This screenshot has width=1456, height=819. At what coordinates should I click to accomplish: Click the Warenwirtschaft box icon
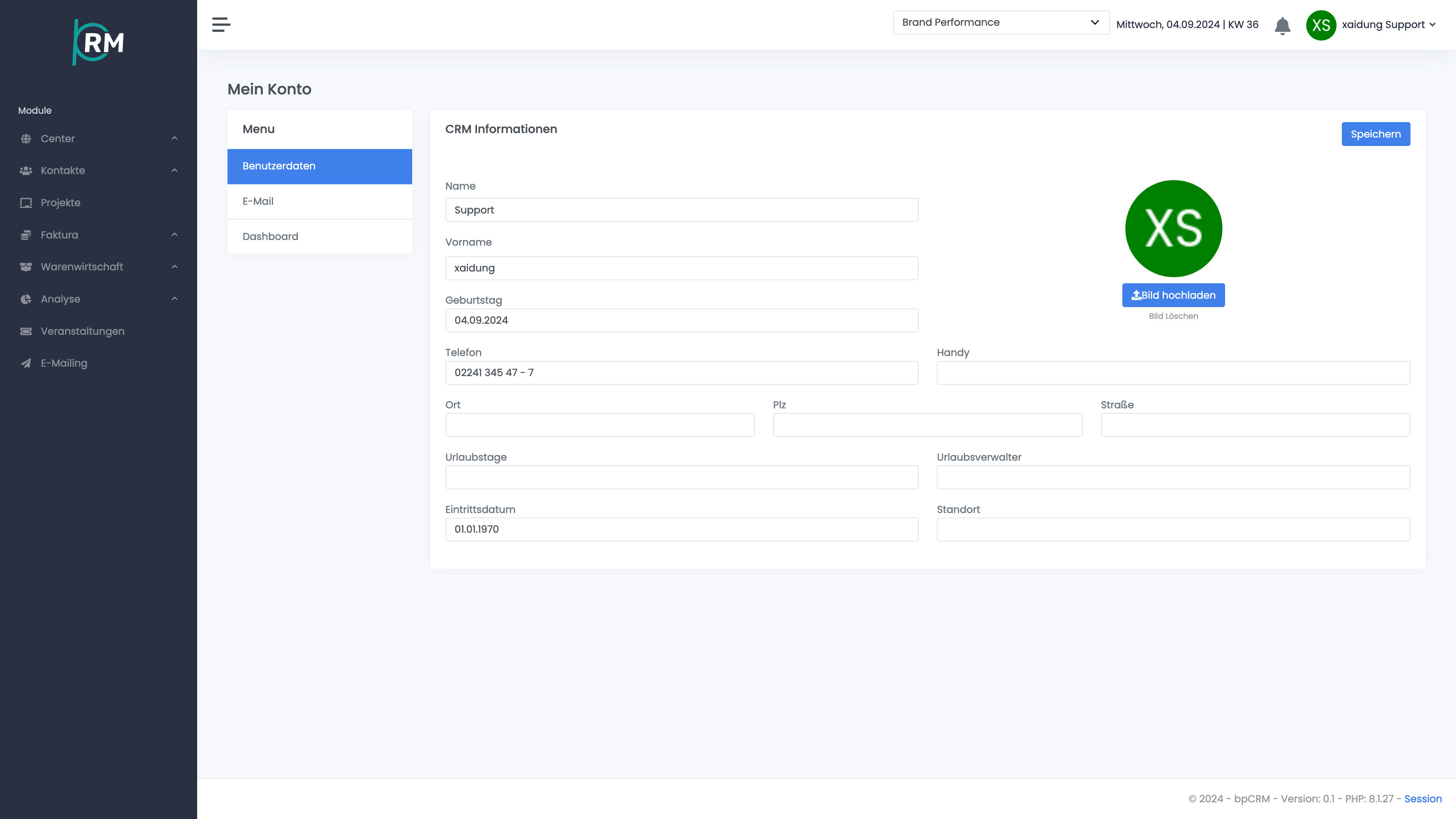(x=26, y=267)
